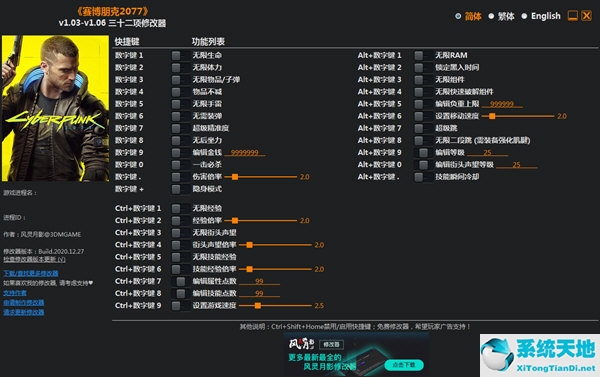This screenshot has height=377, width=600.
Task: Click the 编辑属性点数 value field
Action: pyautogui.click(x=259, y=281)
